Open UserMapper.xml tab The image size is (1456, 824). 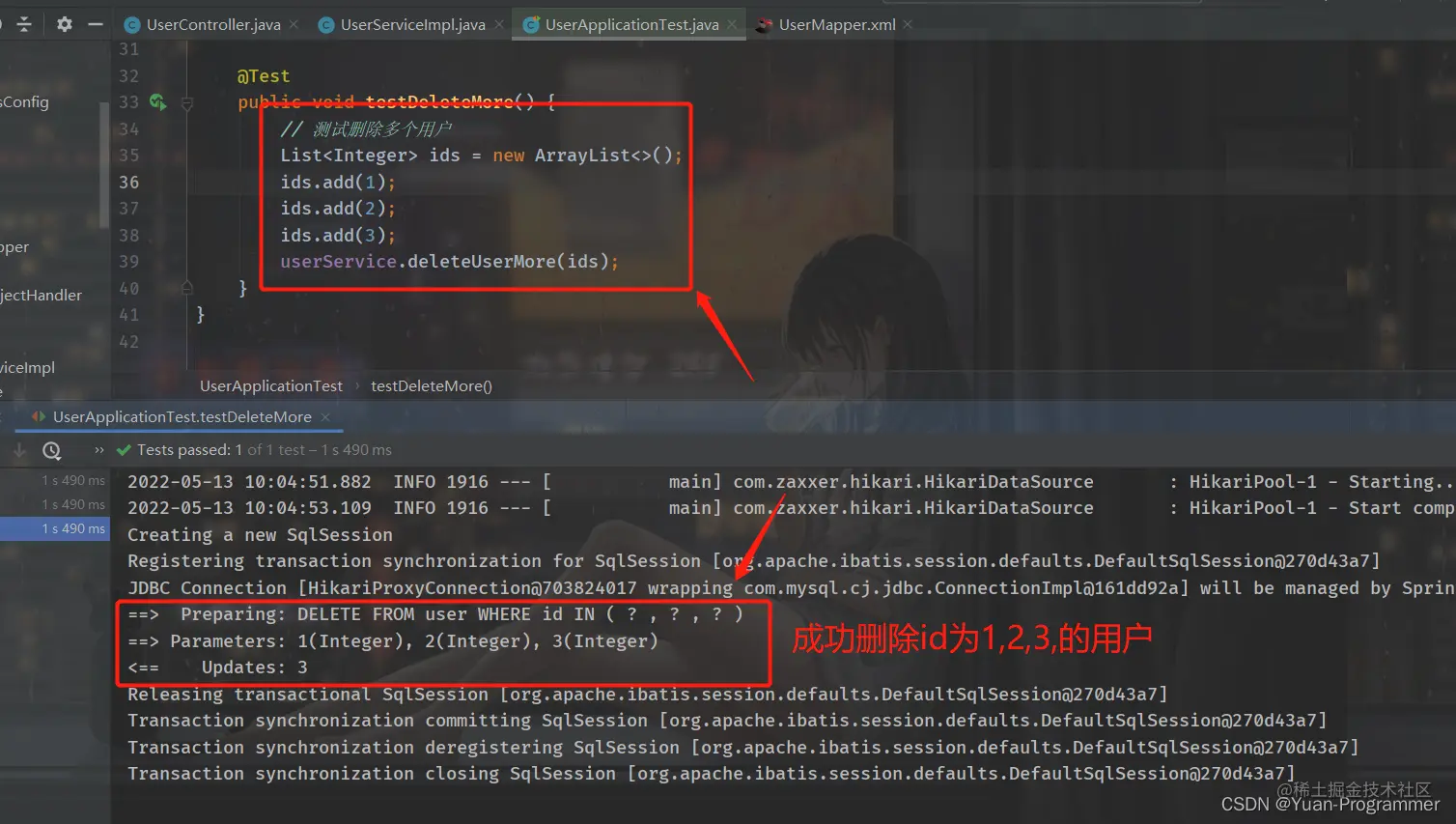click(x=837, y=25)
